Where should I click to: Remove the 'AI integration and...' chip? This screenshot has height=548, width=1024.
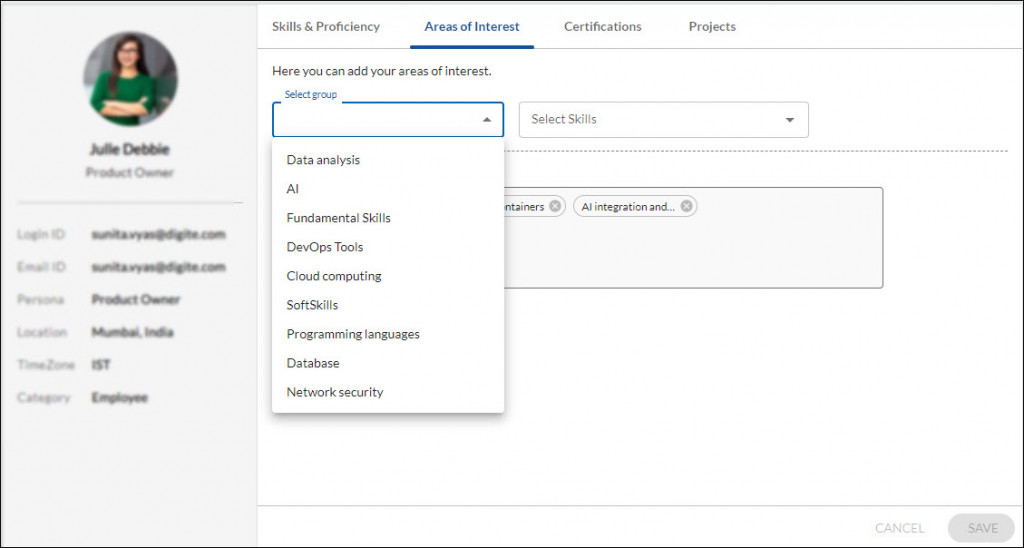pyautogui.click(x=686, y=206)
